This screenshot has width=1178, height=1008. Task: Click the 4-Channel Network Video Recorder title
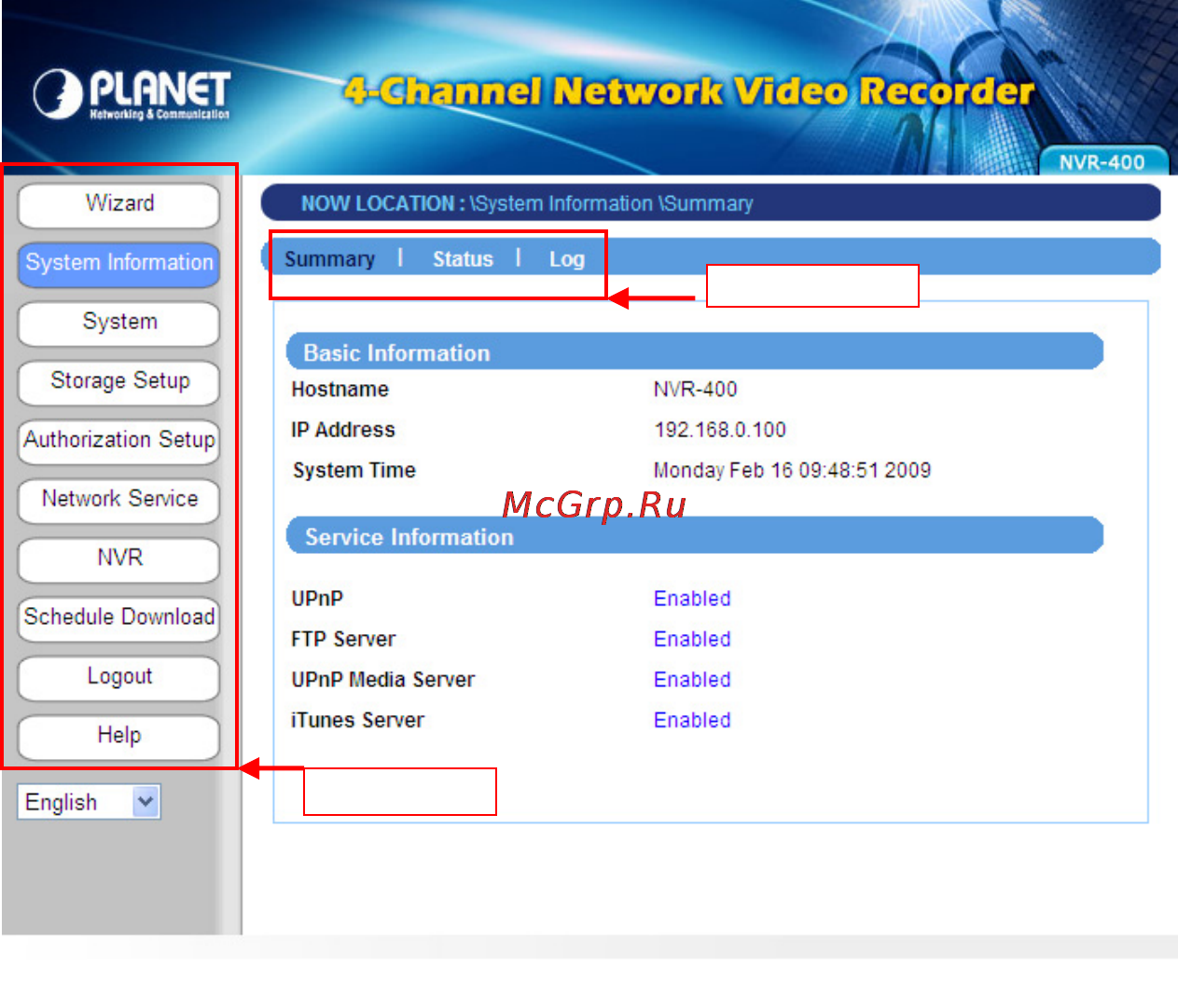point(689,91)
